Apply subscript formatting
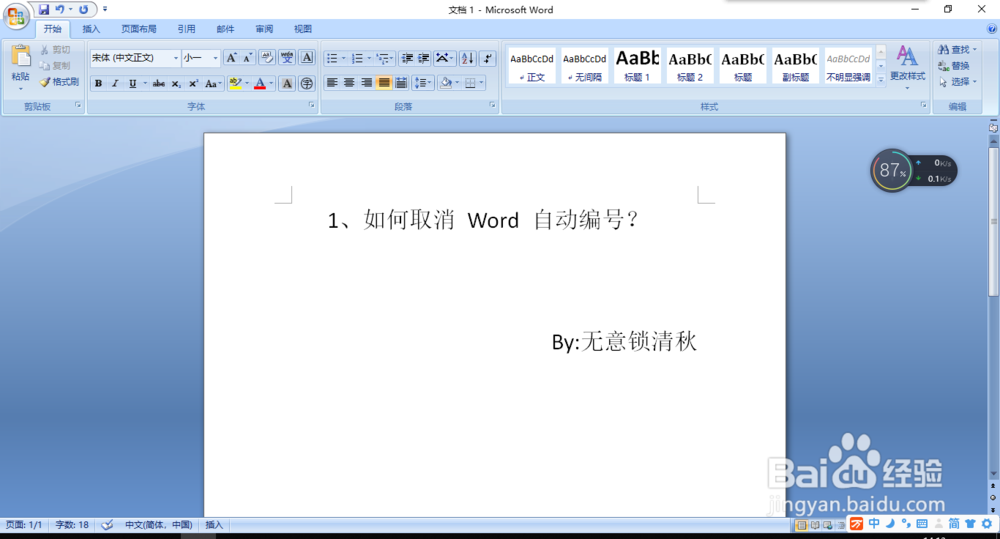The height and width of the screenshot is (539, 1000). [x=176, y=84]
